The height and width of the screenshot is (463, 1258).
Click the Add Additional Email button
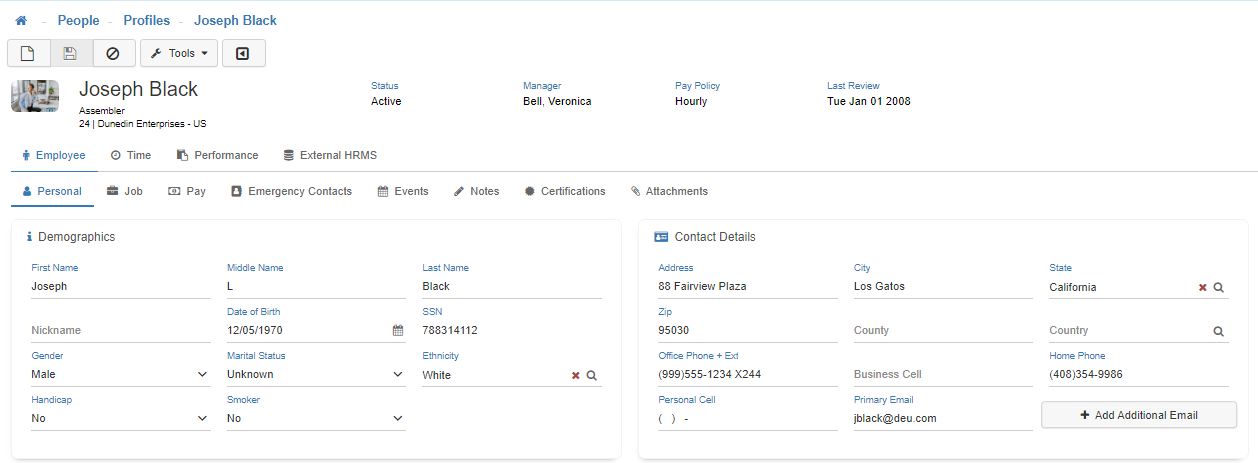1138,415
